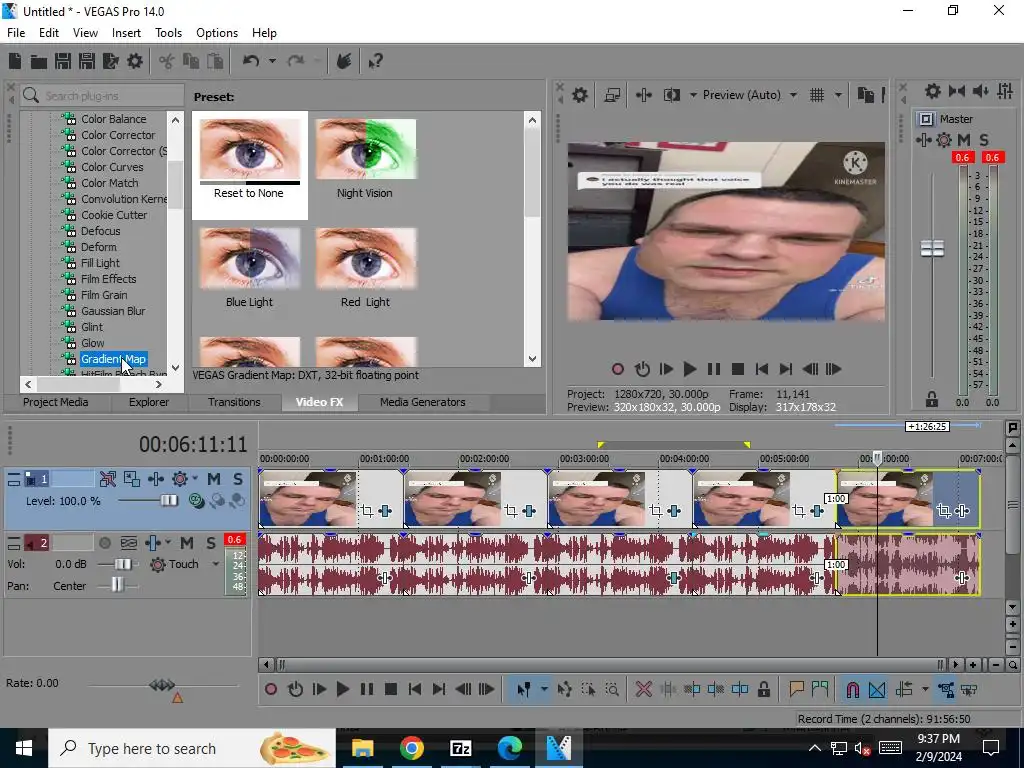Open the Touch automation mode dropdown
1024x768 pixels.
[216, 564]
